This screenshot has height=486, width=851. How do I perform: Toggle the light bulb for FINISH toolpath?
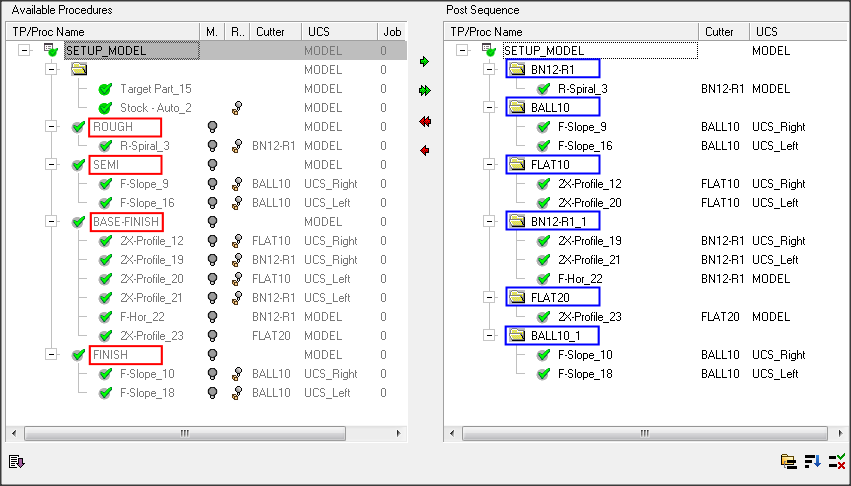point(213,355)
